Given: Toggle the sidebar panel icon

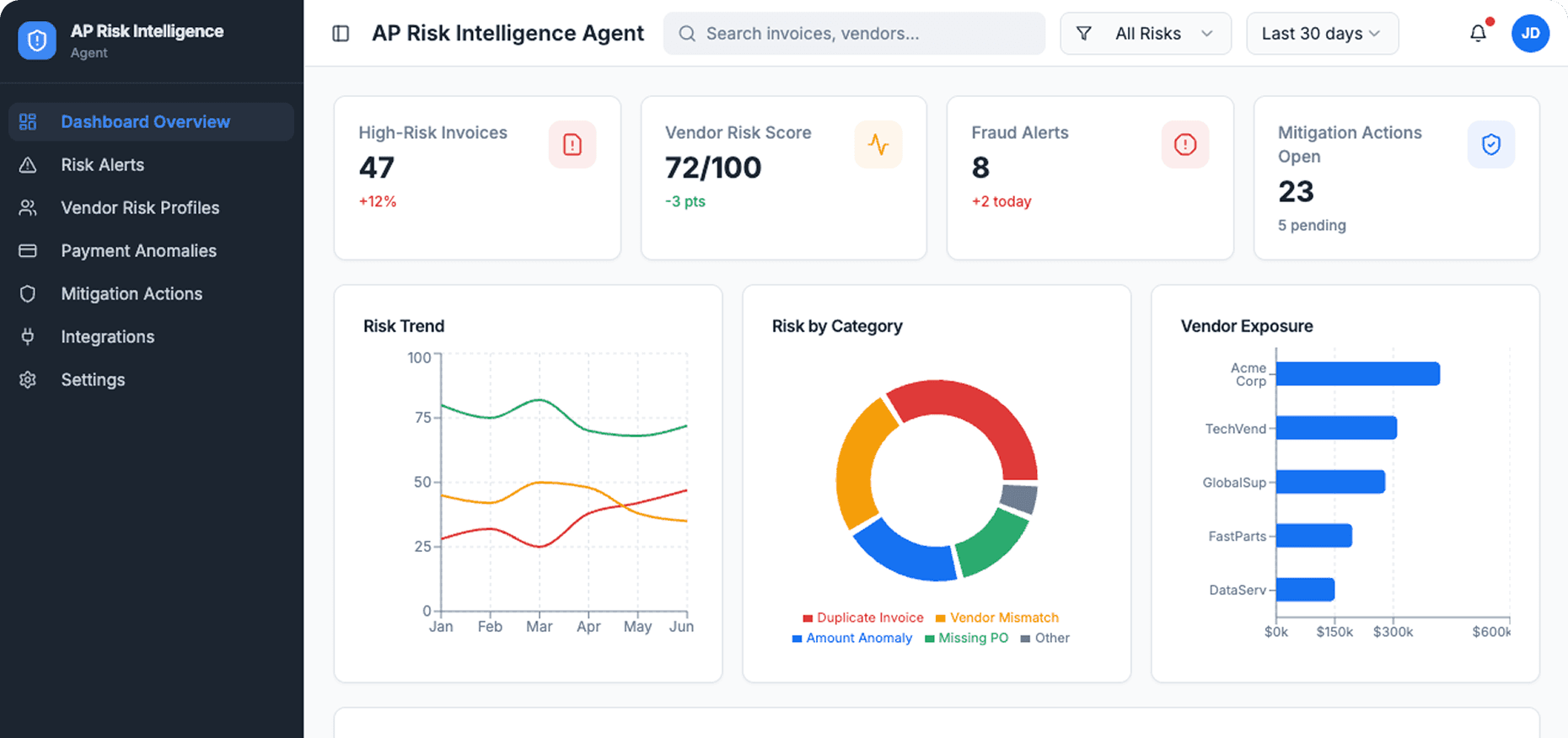Looking at the screenshot, I should coord(341,34).
